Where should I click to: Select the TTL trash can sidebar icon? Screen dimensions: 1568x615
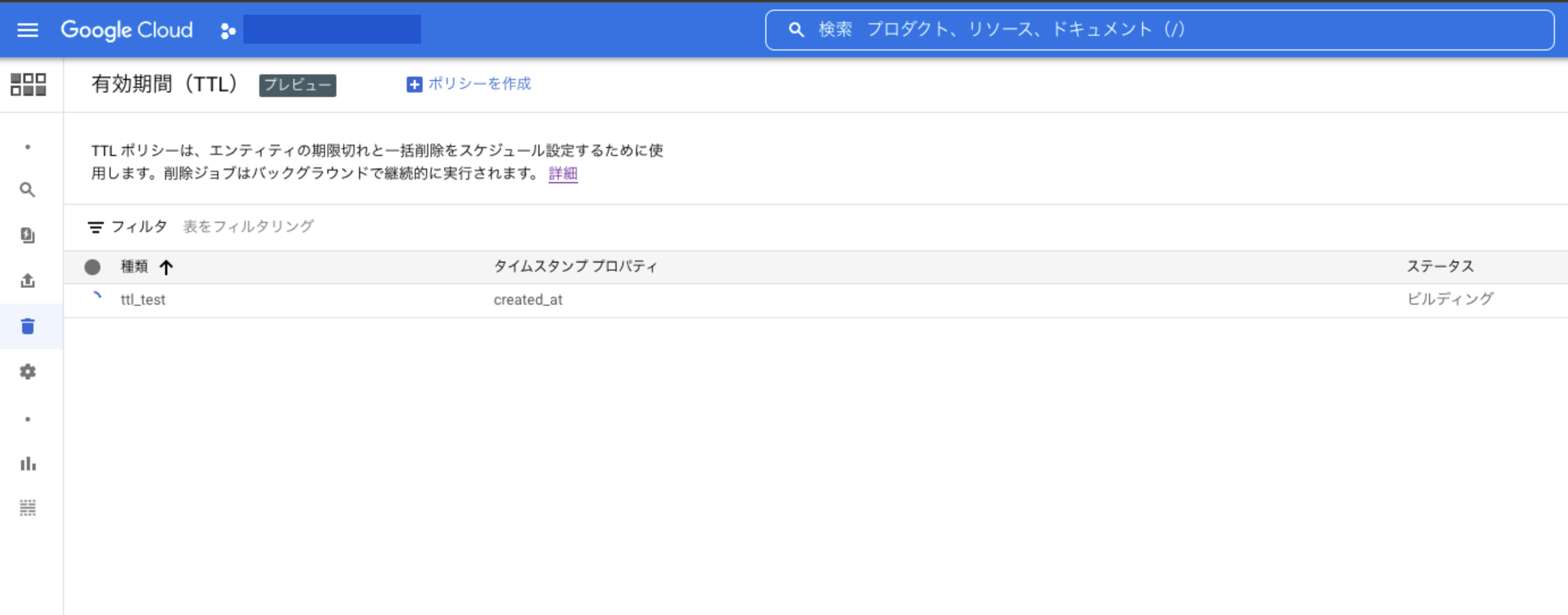(x=27, y=326)
